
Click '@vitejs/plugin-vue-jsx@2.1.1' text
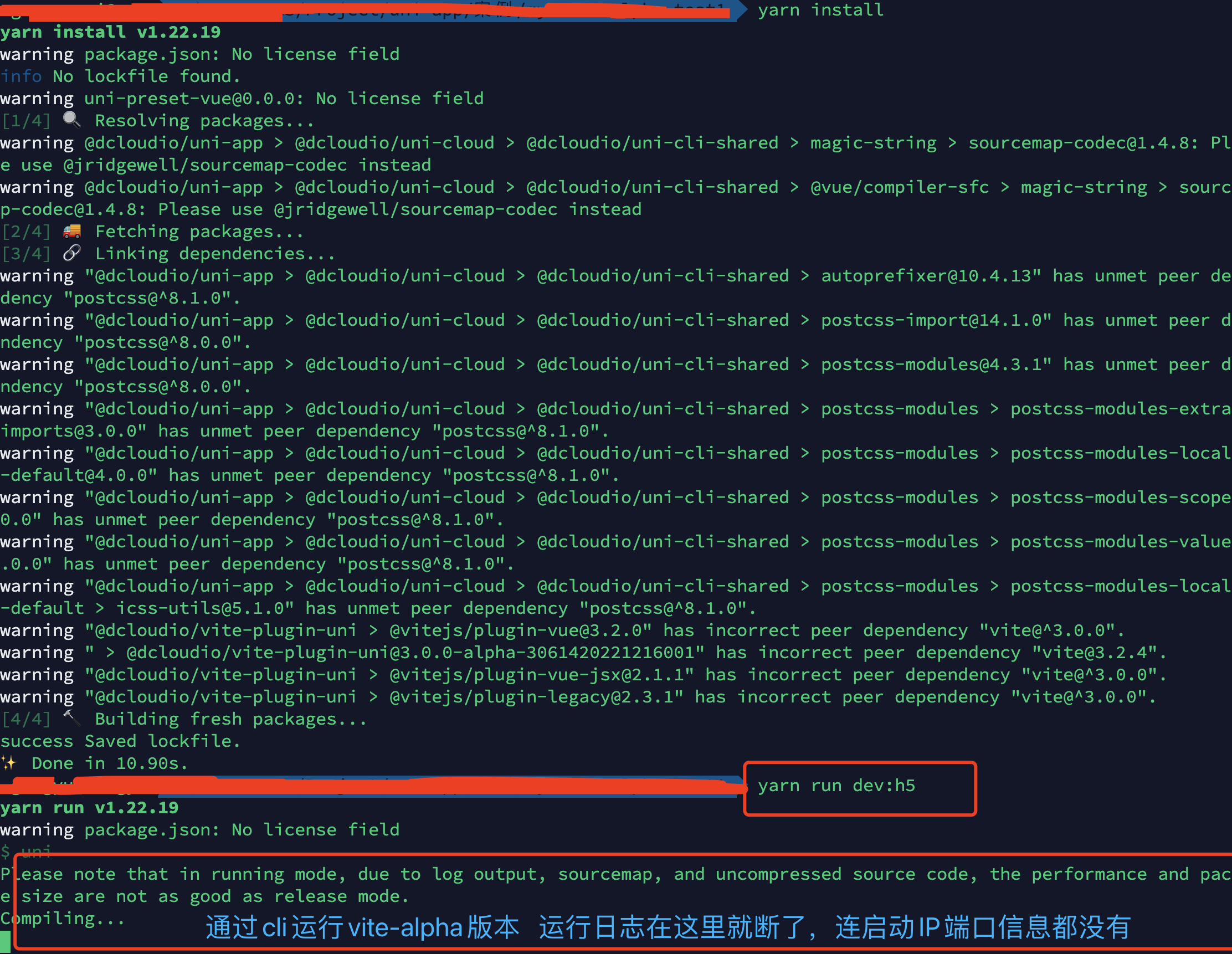click(536, 675)
